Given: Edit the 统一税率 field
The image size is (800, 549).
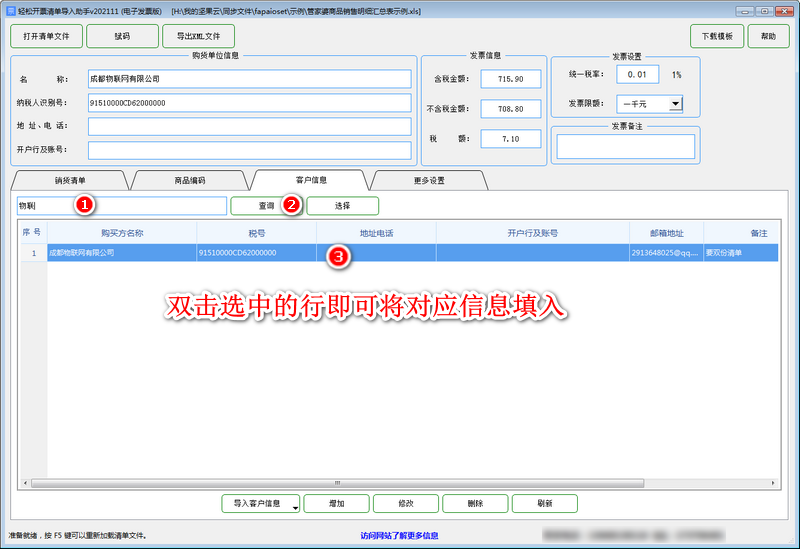Looking at the screenshot, I should pyautogui.click(x=637, y=74).
